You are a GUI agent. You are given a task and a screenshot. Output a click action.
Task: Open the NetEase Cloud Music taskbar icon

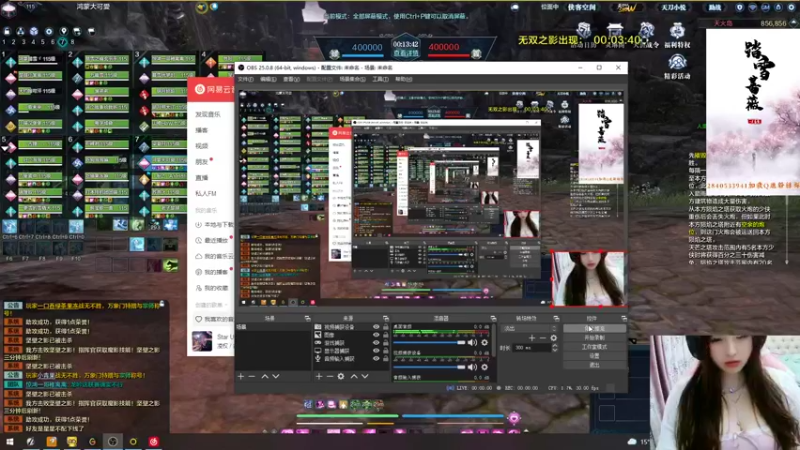point(154,441)
